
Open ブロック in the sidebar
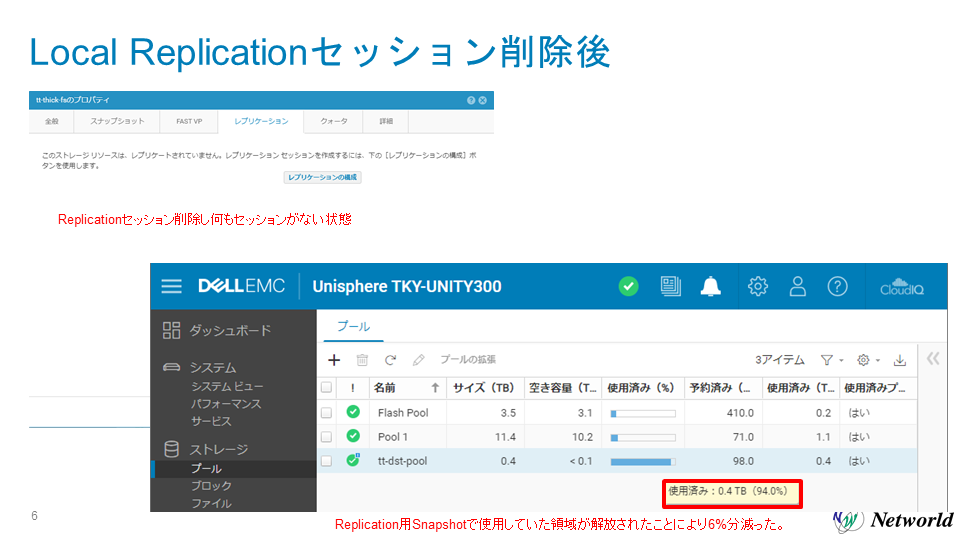click(211, 486)
